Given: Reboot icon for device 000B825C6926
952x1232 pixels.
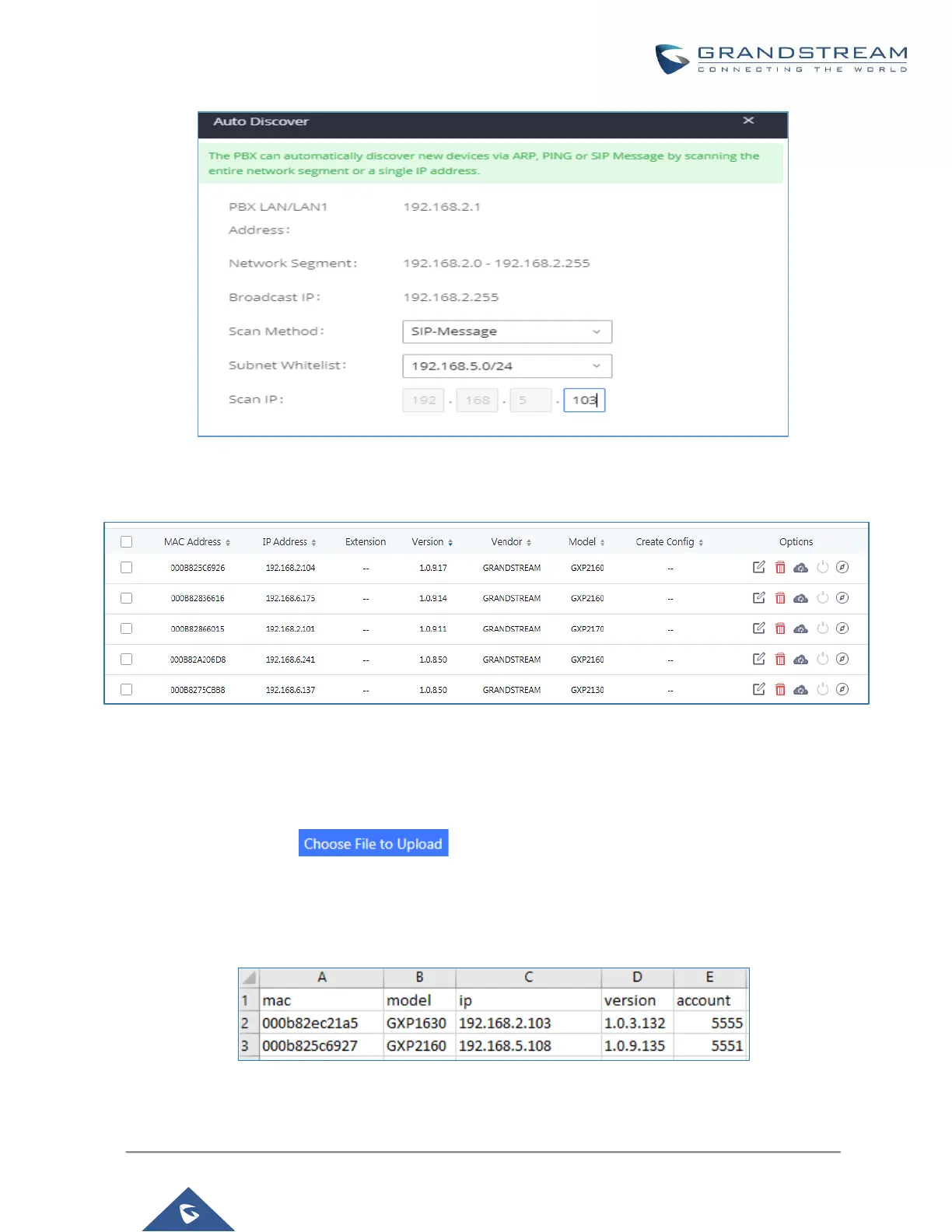Looking at the screenshot, I should 822,567.
